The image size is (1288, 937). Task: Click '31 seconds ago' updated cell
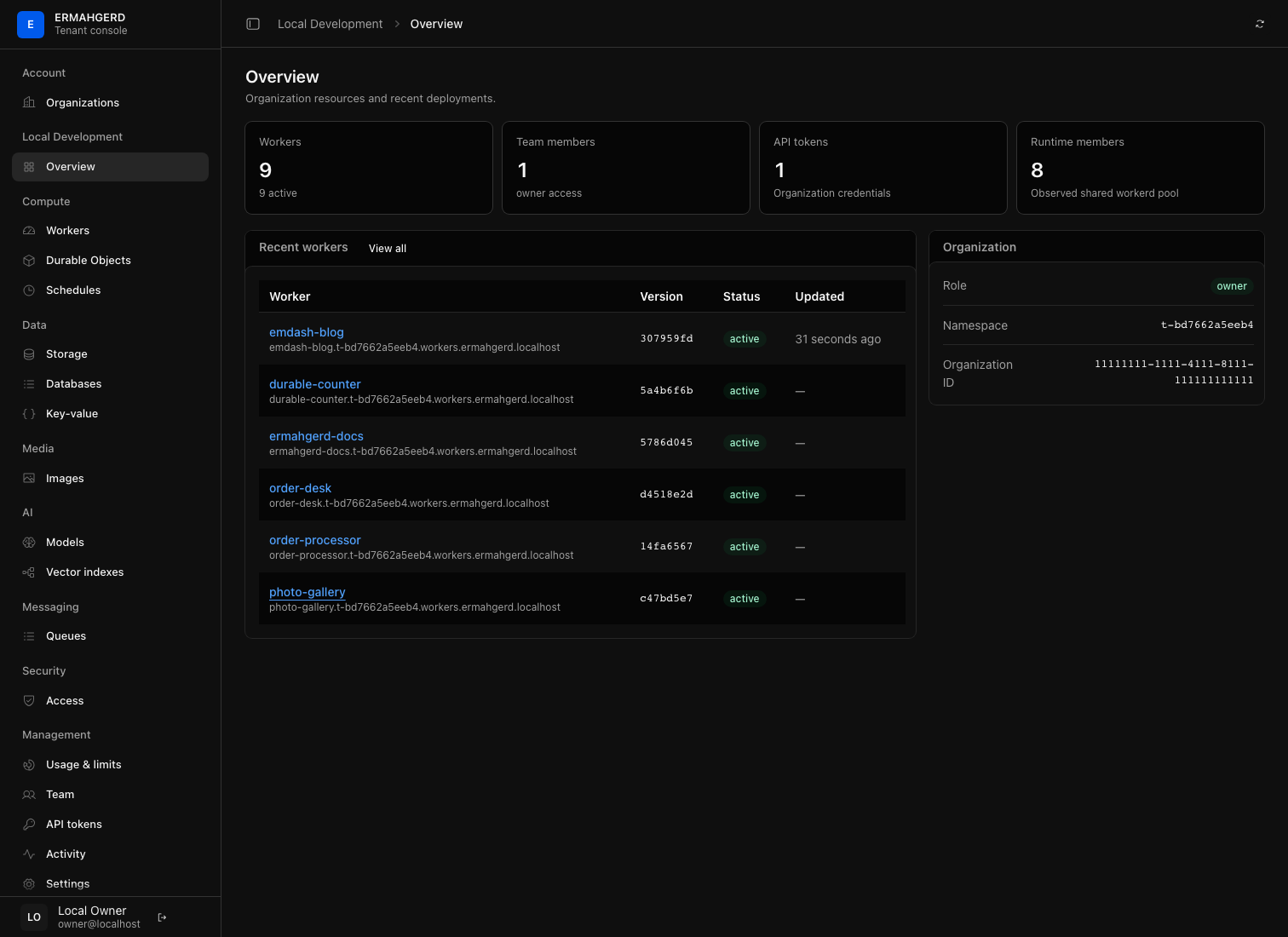838,339
